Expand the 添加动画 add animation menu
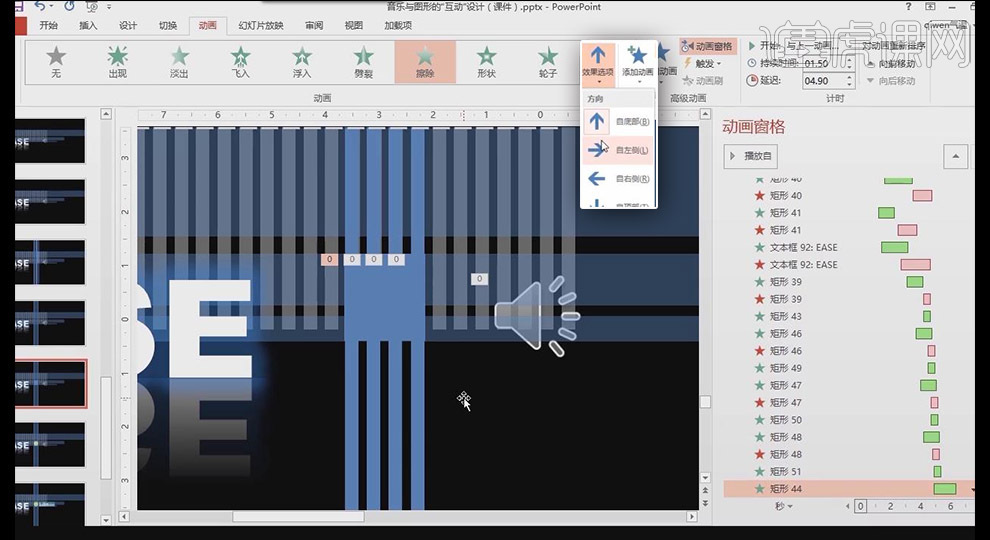 637,62
